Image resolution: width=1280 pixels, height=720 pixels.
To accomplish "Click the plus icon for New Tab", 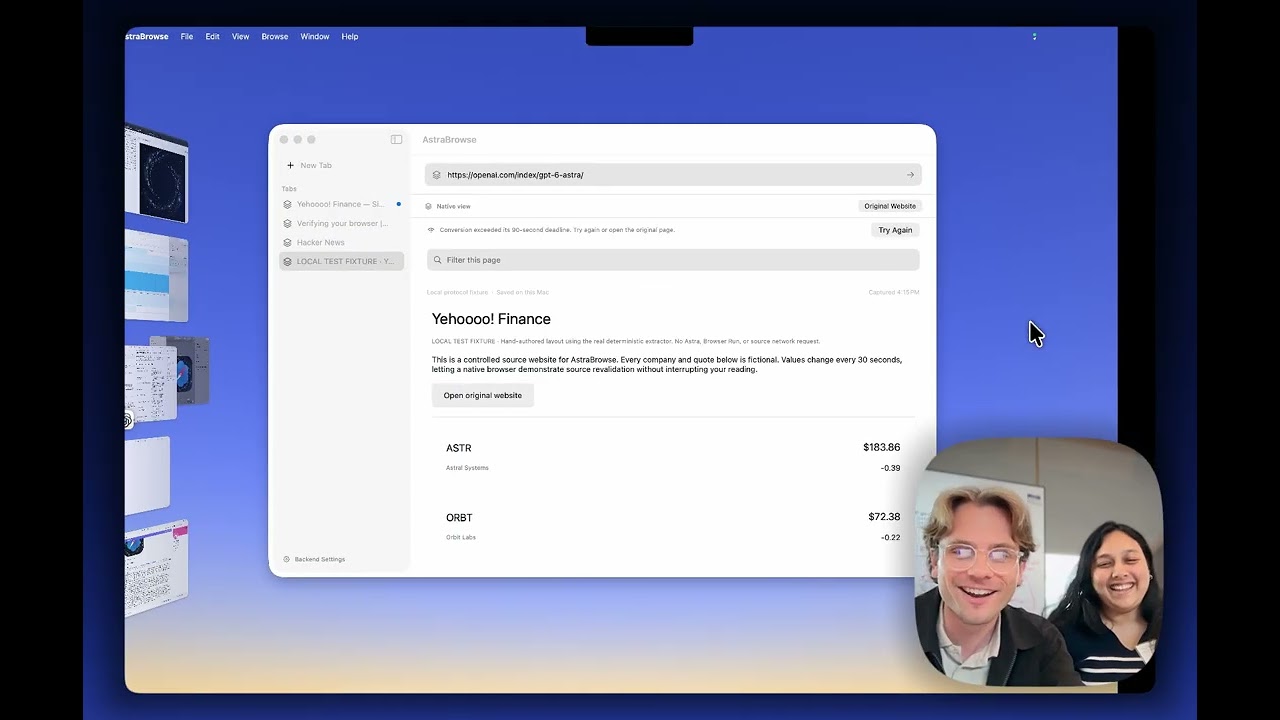I will pyautogui.click(x=290, y=165).
